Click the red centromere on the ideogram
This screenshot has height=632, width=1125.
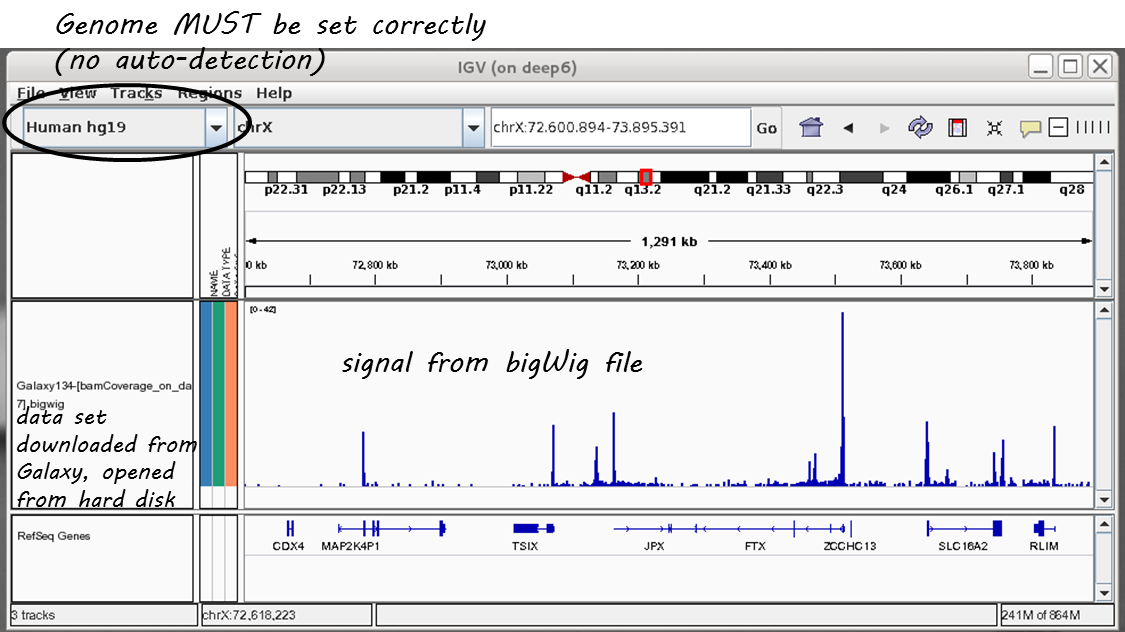(576, 176)
